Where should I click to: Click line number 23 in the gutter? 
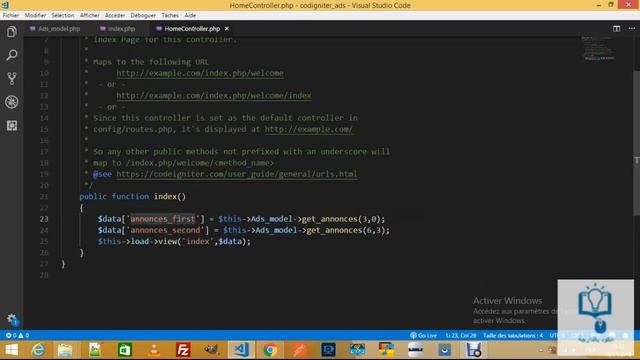click(44, 219)
